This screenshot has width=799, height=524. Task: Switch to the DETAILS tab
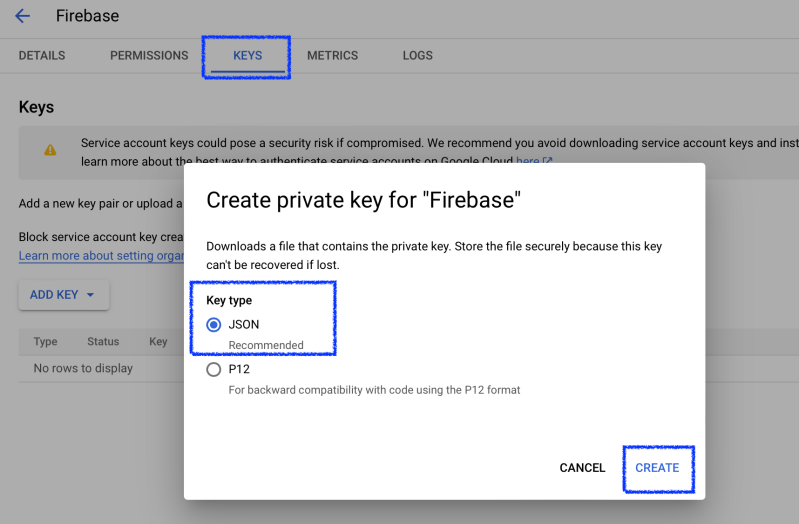[42, 56]
